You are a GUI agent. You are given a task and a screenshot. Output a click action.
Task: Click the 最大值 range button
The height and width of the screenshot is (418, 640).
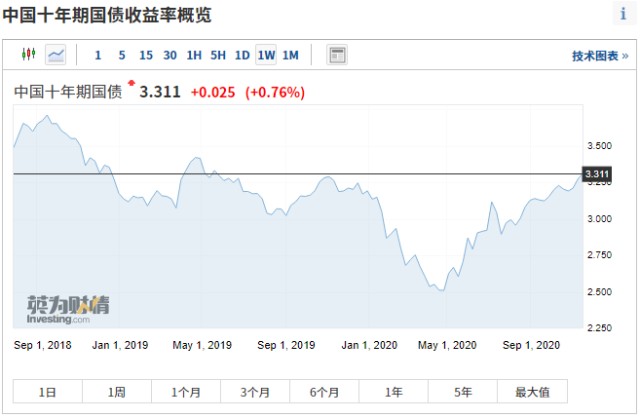click(532, 392)
